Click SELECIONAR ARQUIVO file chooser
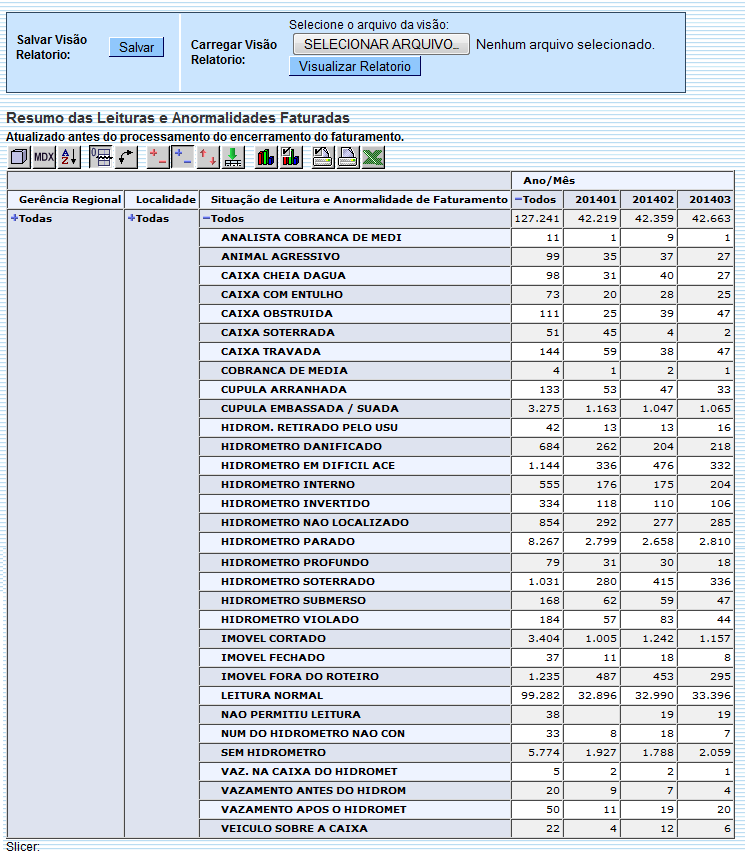Screen dimensions: 752x866 click(381, 44)
